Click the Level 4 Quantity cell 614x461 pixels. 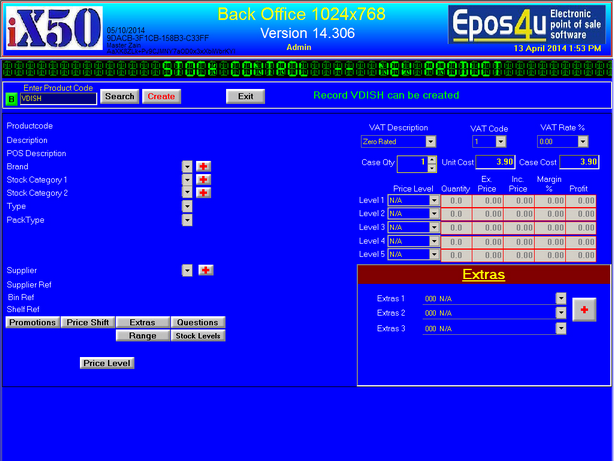(x=456, y=242)
